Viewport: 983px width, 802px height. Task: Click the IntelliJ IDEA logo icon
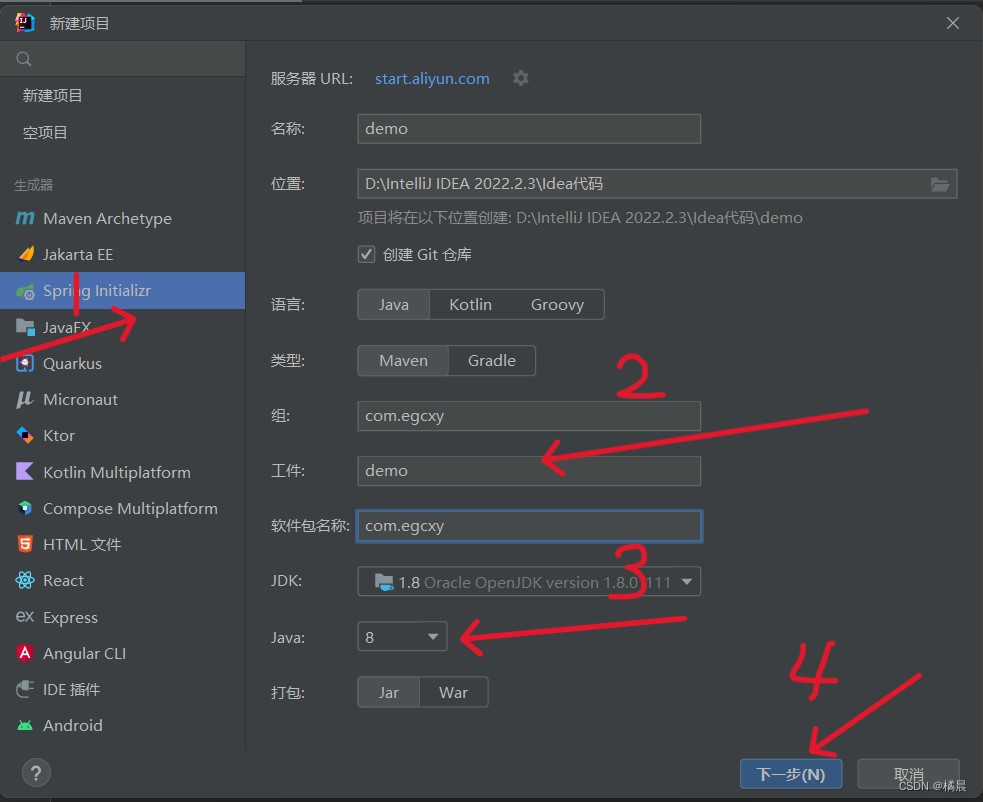(x=25, y=23)
